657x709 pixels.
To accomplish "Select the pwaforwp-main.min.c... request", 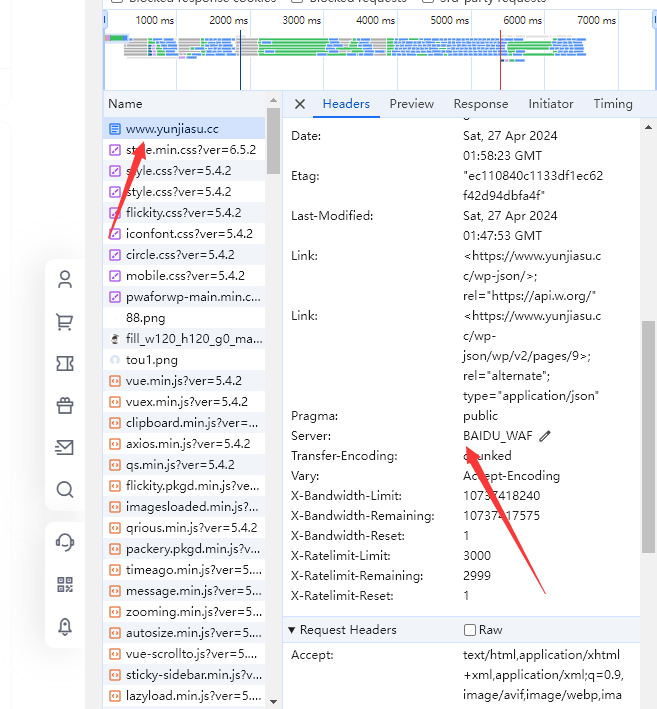I will click(184, 297).
